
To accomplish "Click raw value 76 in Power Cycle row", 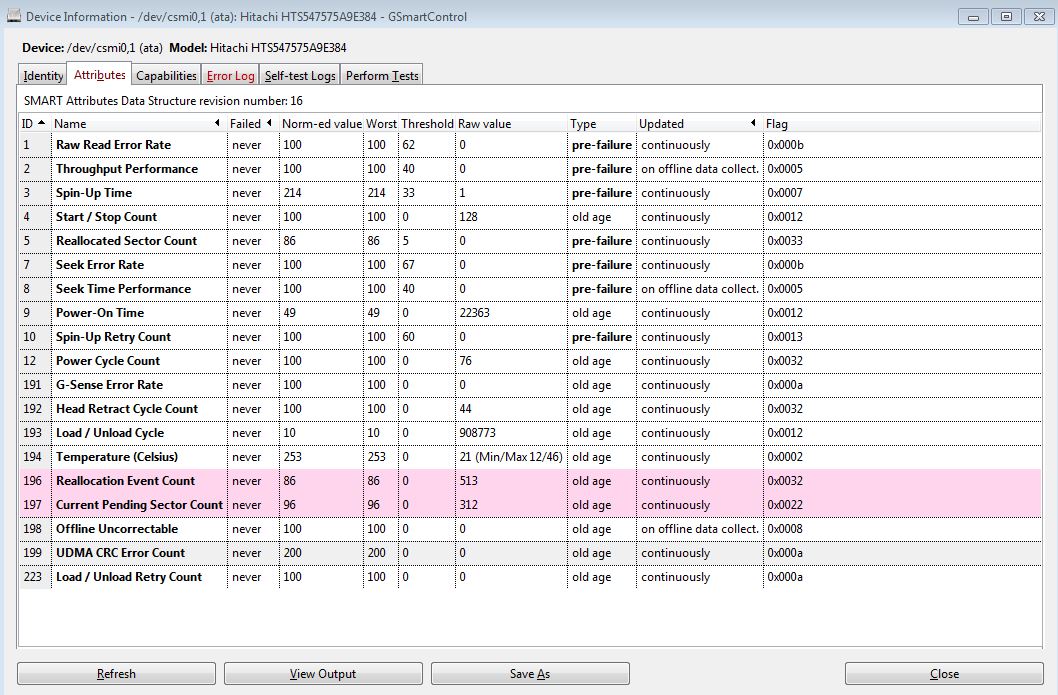I will (x=466, y=361).
